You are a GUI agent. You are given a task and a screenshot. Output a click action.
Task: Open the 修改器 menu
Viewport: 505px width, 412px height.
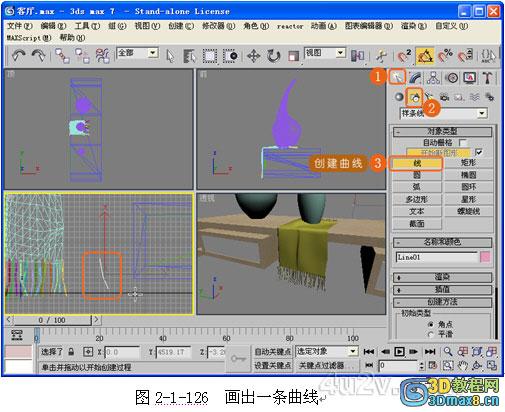pos(219,26)
